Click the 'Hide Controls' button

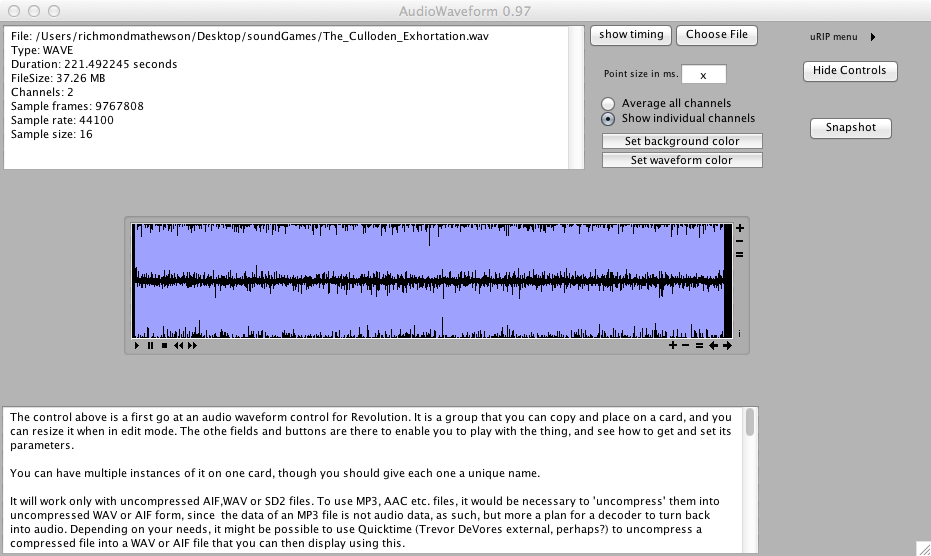(x=849, y=71)
